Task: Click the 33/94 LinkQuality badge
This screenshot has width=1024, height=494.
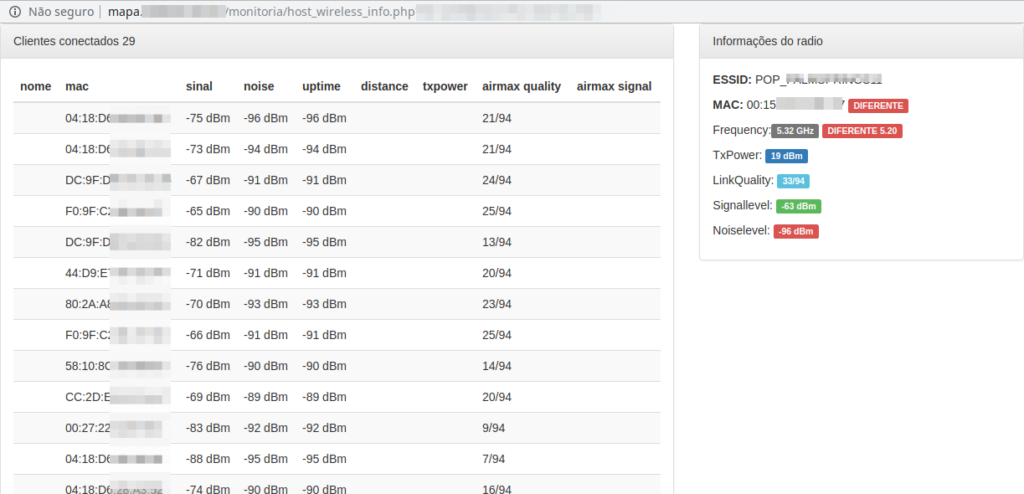Action: tap(794, 181)
